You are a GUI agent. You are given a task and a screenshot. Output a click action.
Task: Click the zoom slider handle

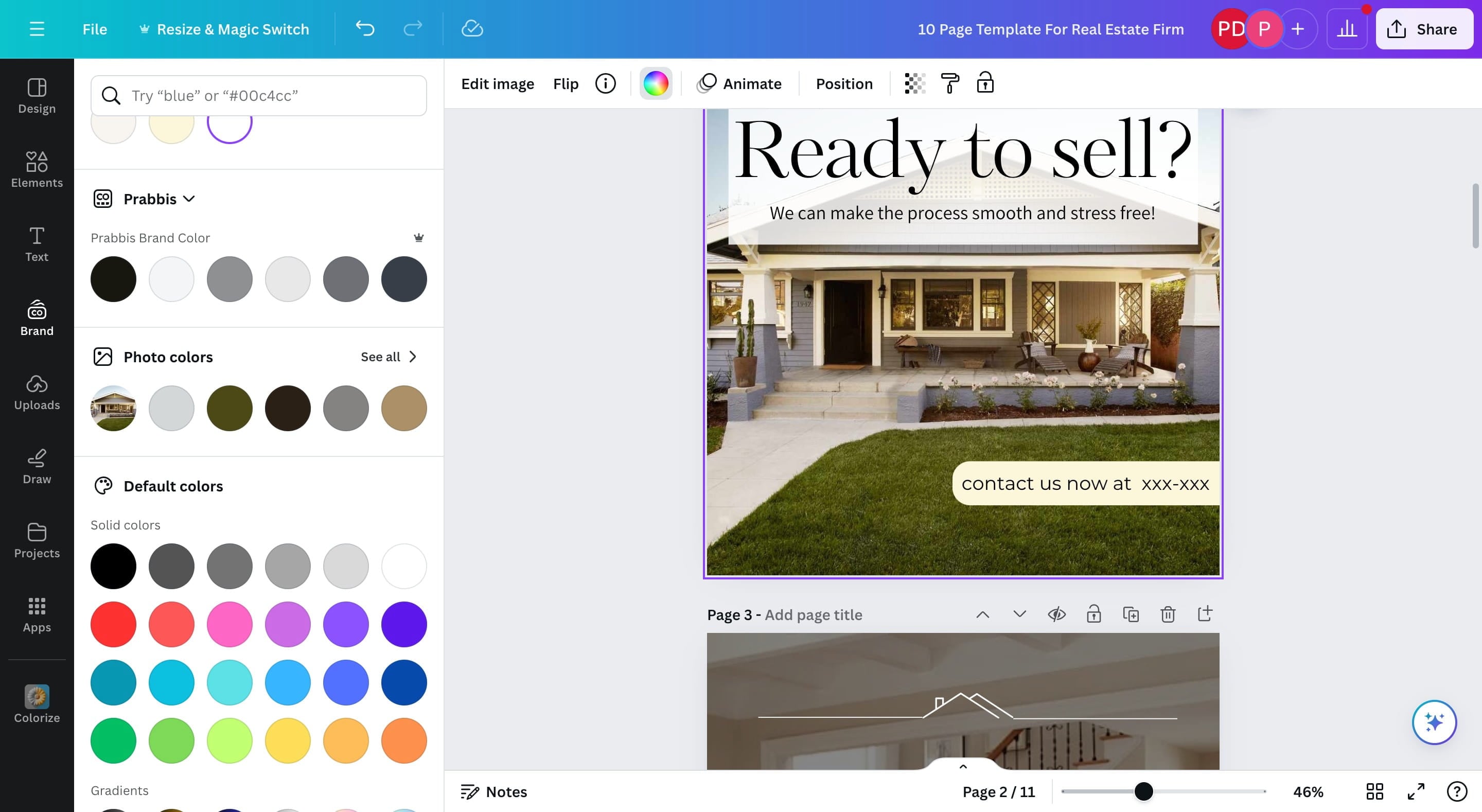[1144, 791]
